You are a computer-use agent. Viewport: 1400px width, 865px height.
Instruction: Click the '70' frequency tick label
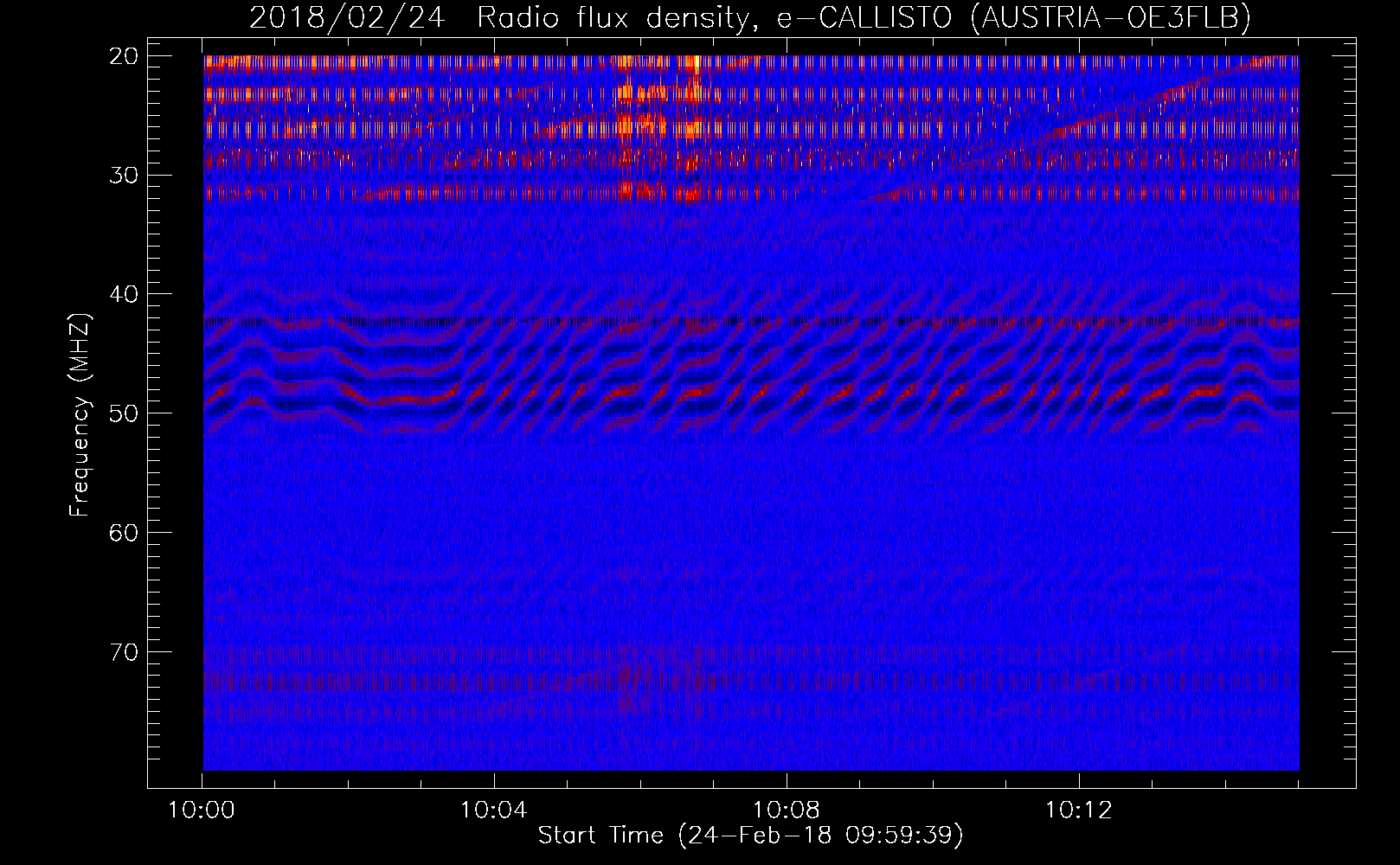pos(124,651)
